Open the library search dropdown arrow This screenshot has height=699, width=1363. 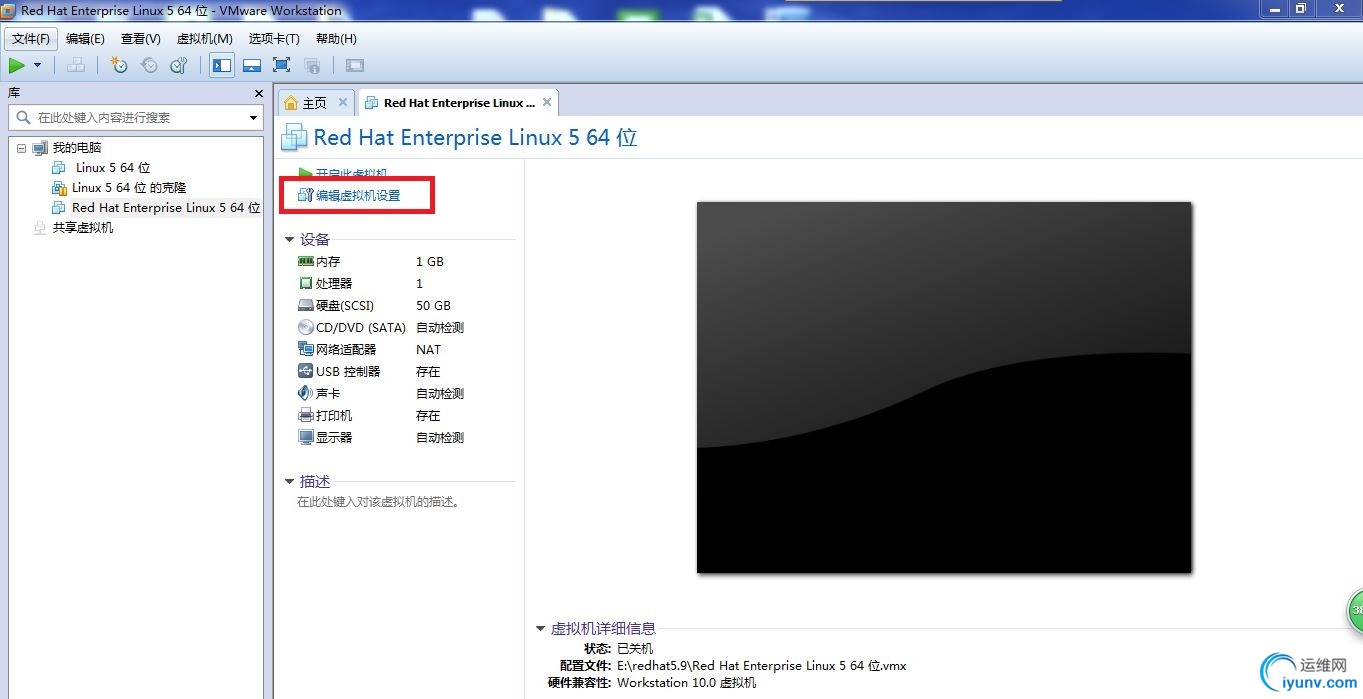pyautogui.click(x=253, y=118)
